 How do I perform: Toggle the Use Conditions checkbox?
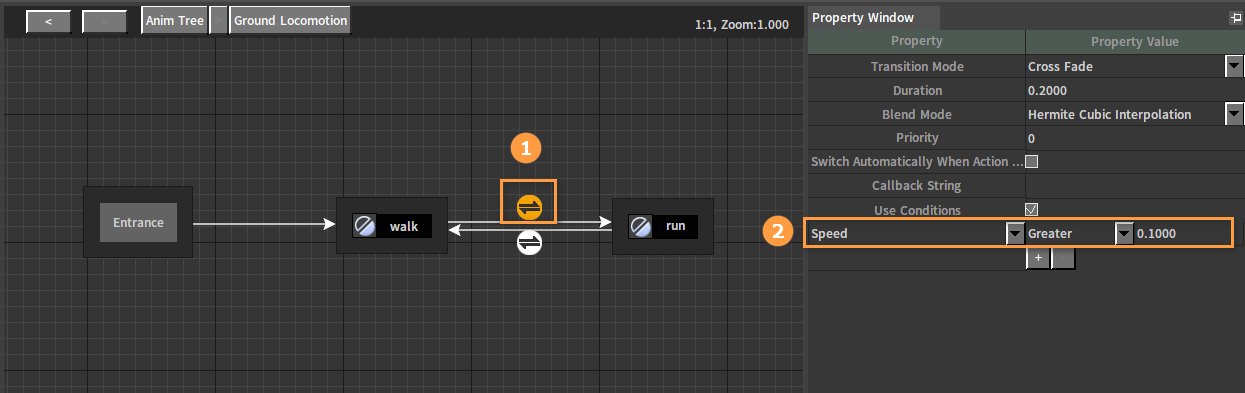(x=1032, y=210)
